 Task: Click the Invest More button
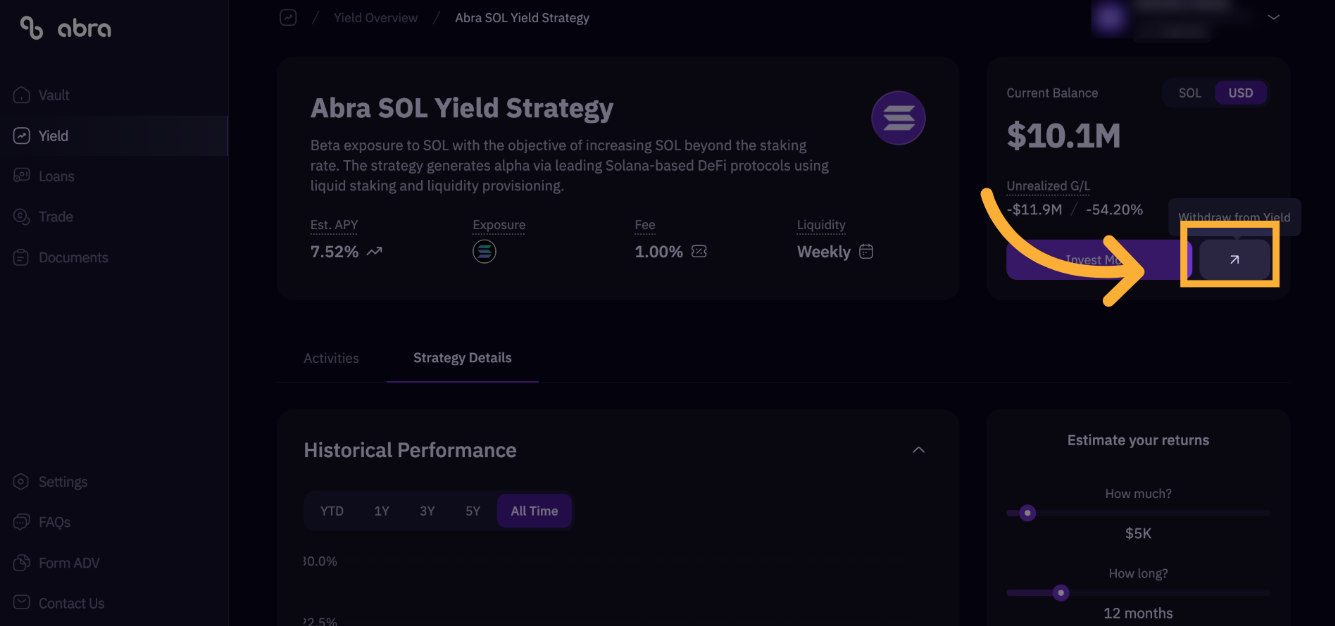tap(1098, 260)
